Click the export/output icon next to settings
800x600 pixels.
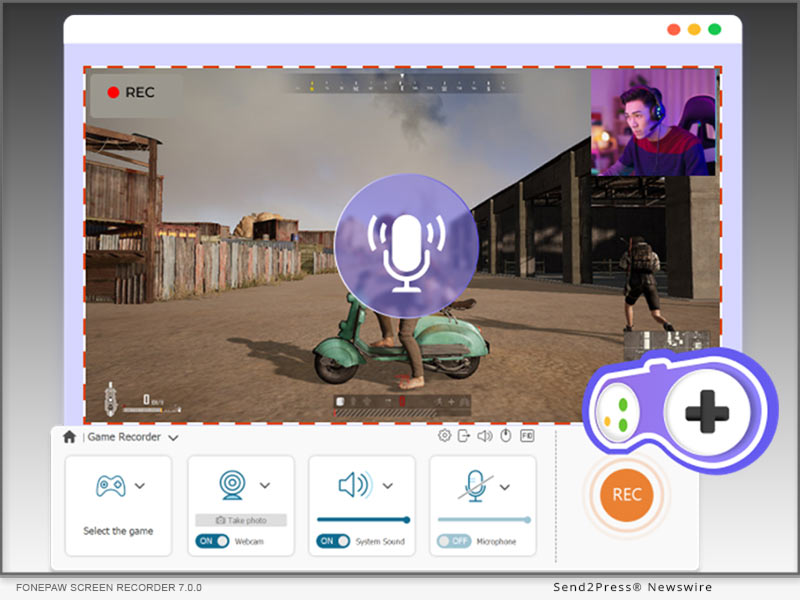[x=464, y=436]
